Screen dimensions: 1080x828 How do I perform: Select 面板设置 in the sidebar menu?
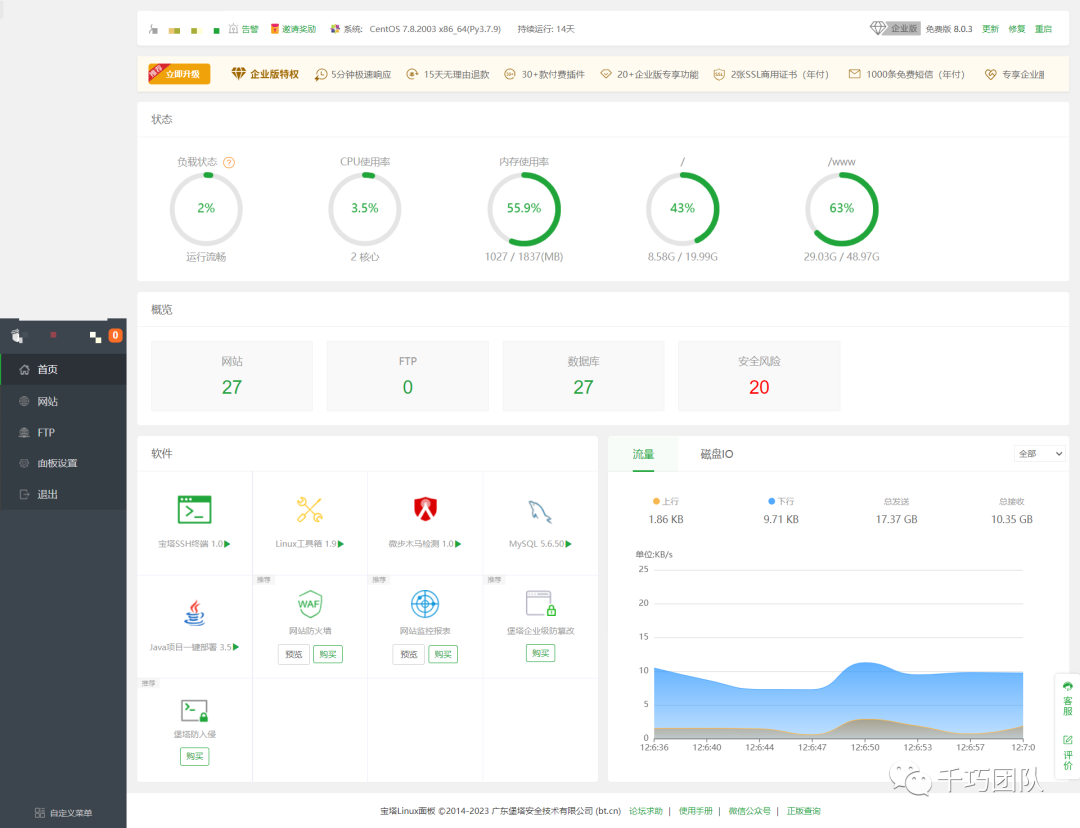coord(63,463)
